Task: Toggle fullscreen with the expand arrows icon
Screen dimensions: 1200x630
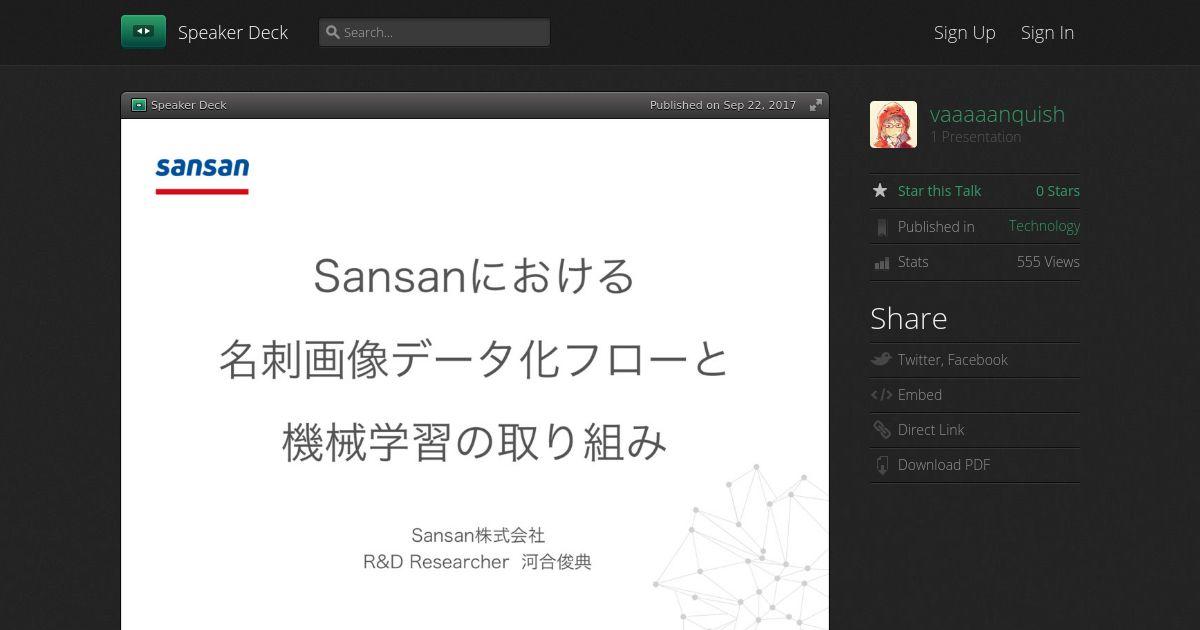Action: click(816, 105)
